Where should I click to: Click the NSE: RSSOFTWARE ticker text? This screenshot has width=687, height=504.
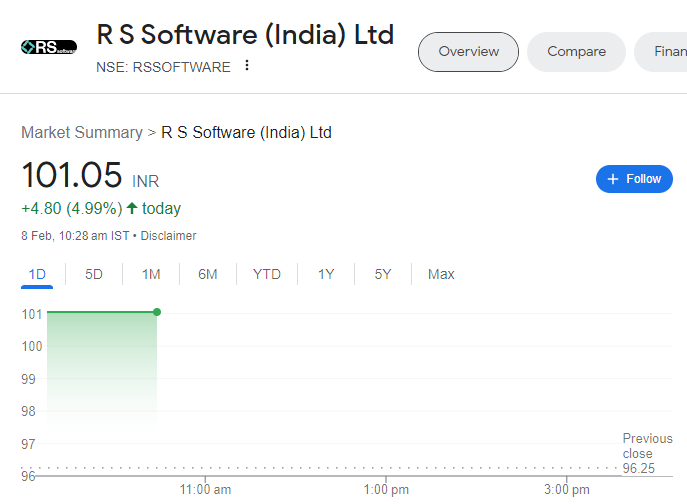pos(163,67)
